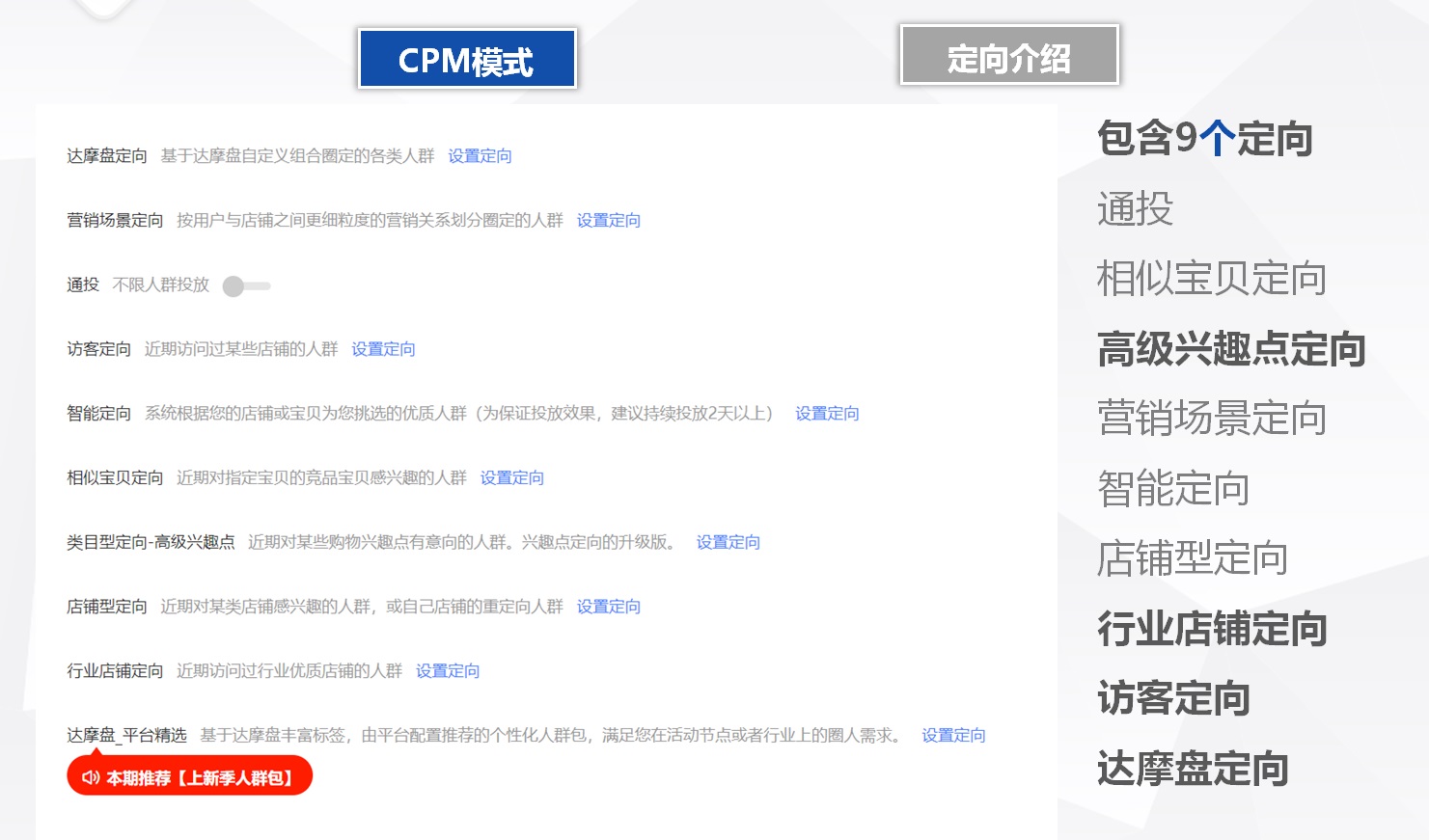
Task: Select the 店铺型定向 row label
Action: [x=107, y=607]
